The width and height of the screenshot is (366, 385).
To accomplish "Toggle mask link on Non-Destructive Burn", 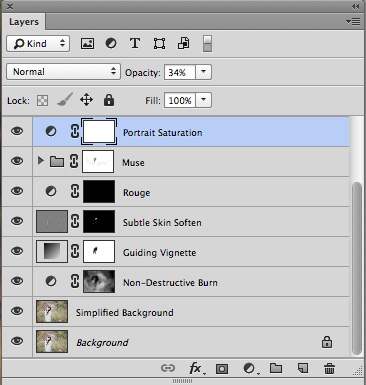I will click(75, 281).
